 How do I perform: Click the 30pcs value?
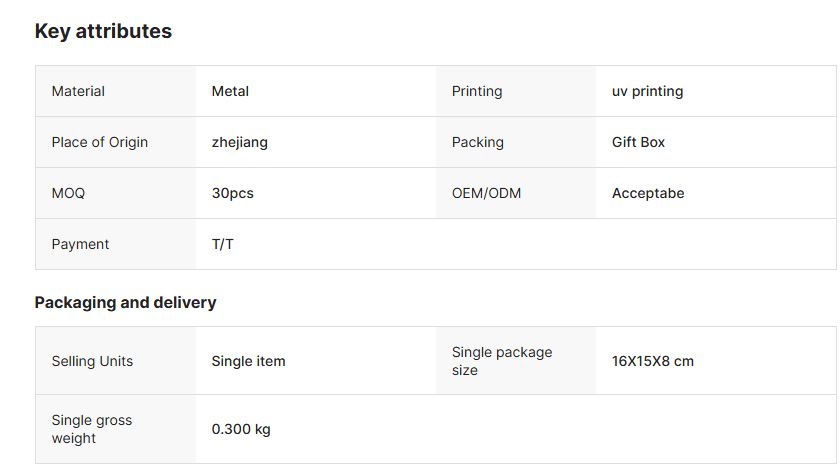(232, 193)
